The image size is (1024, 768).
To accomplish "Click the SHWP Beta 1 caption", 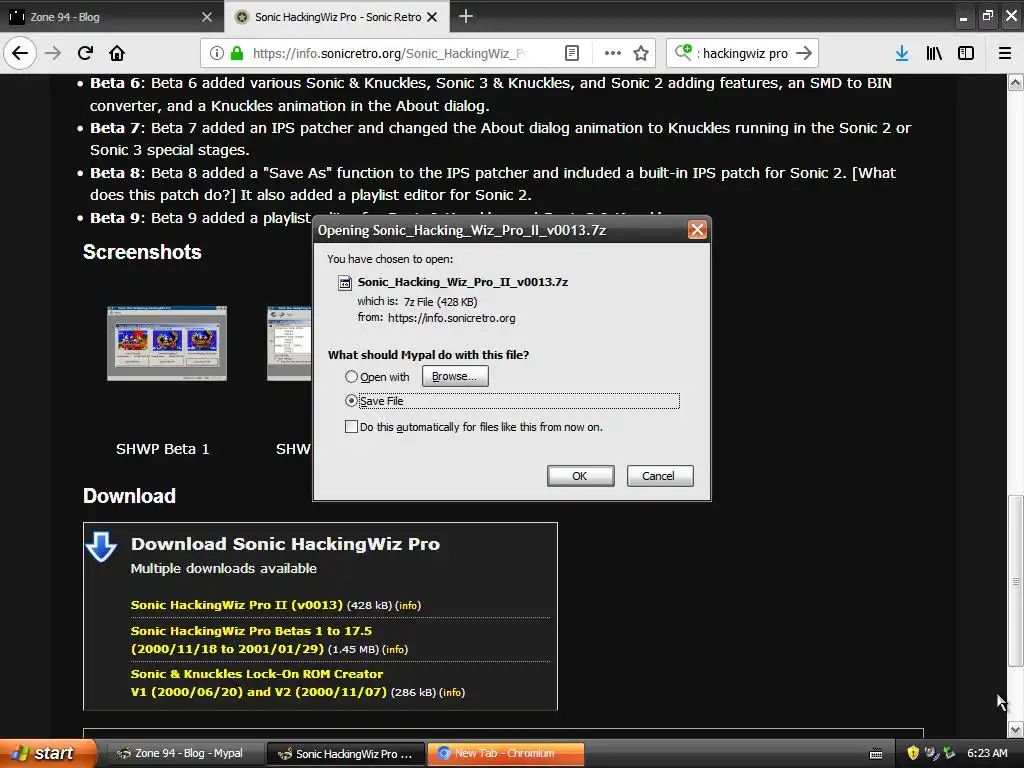I will click(163, 449).
